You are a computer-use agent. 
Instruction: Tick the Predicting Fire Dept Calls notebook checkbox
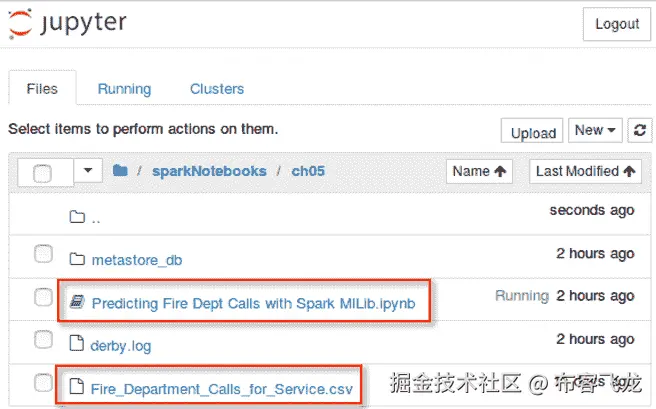[x=43, y=297]
